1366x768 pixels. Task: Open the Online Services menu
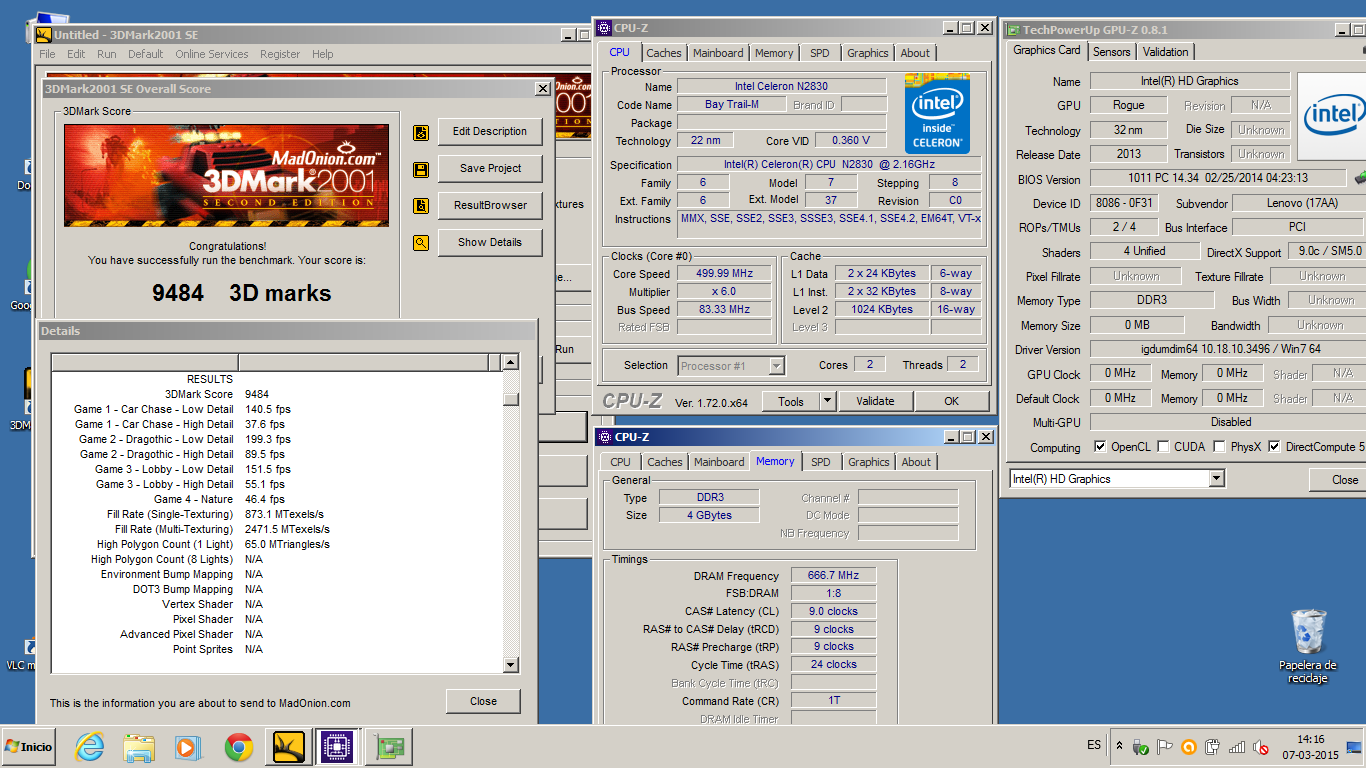pyautogui.click(x=211, y=54)
